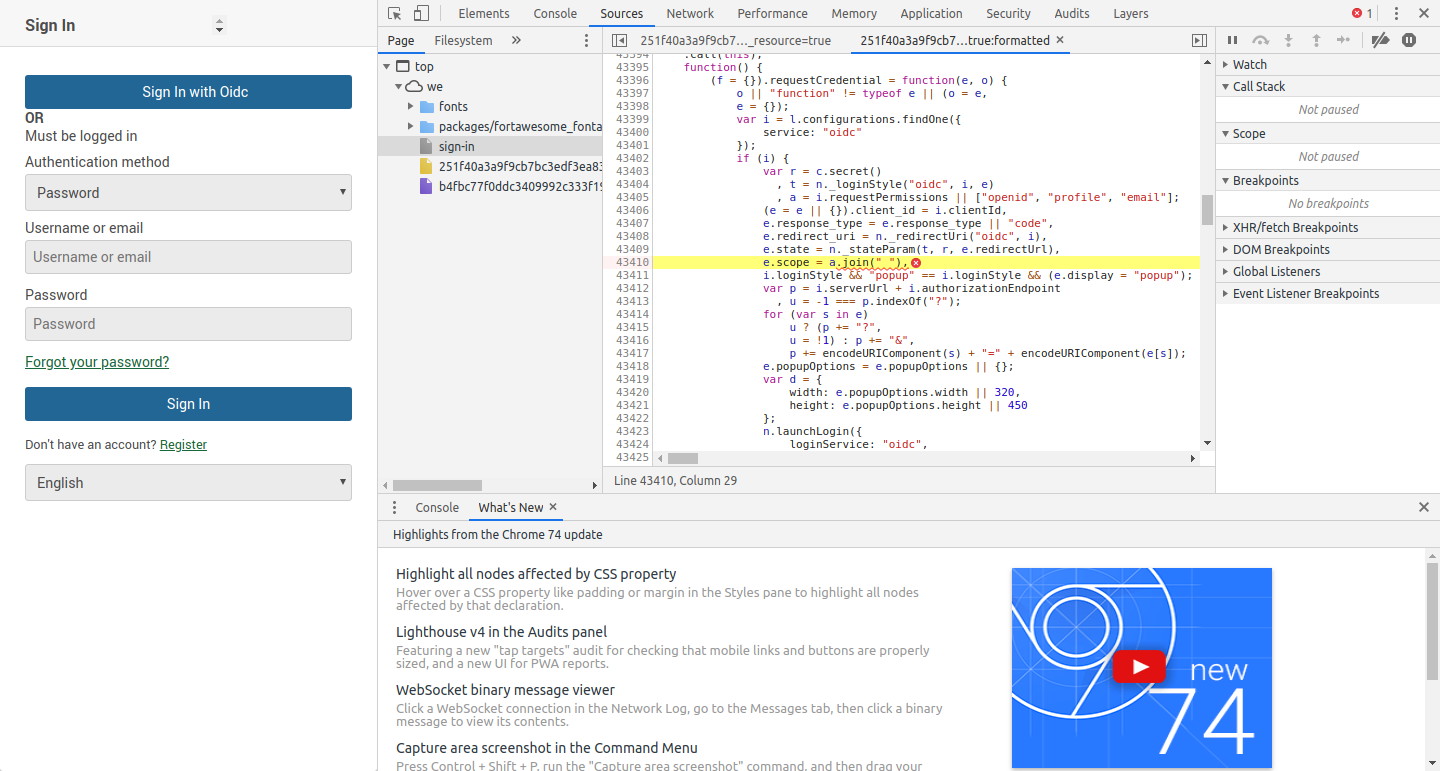Screen dimensions: 1440x771
Task: Toggle the device toolbar icon
Action: 420,13
